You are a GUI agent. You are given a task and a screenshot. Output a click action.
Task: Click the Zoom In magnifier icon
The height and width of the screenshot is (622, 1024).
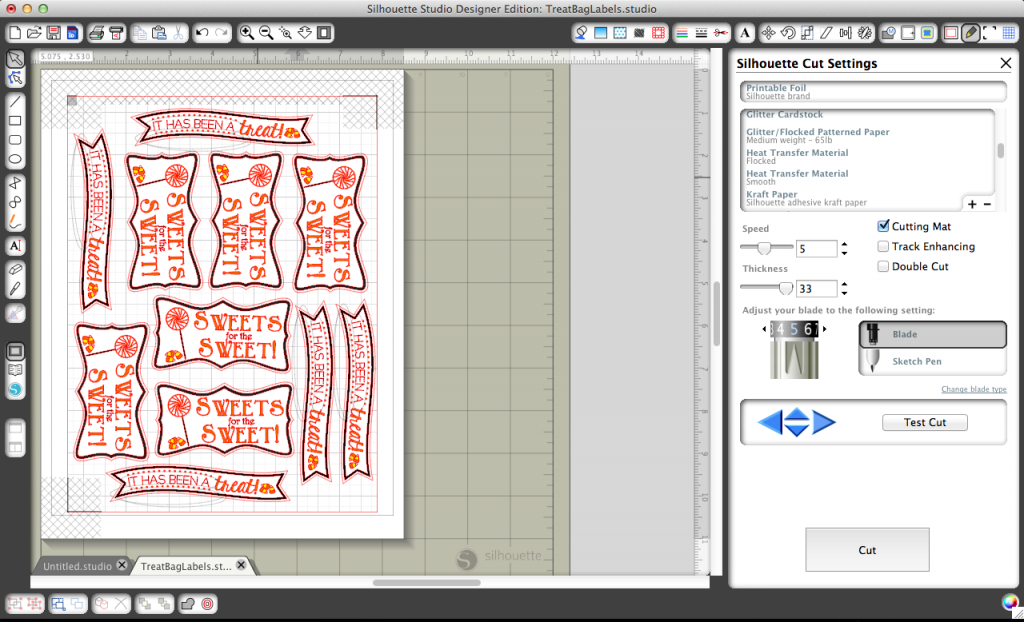(x=246, y=33)
